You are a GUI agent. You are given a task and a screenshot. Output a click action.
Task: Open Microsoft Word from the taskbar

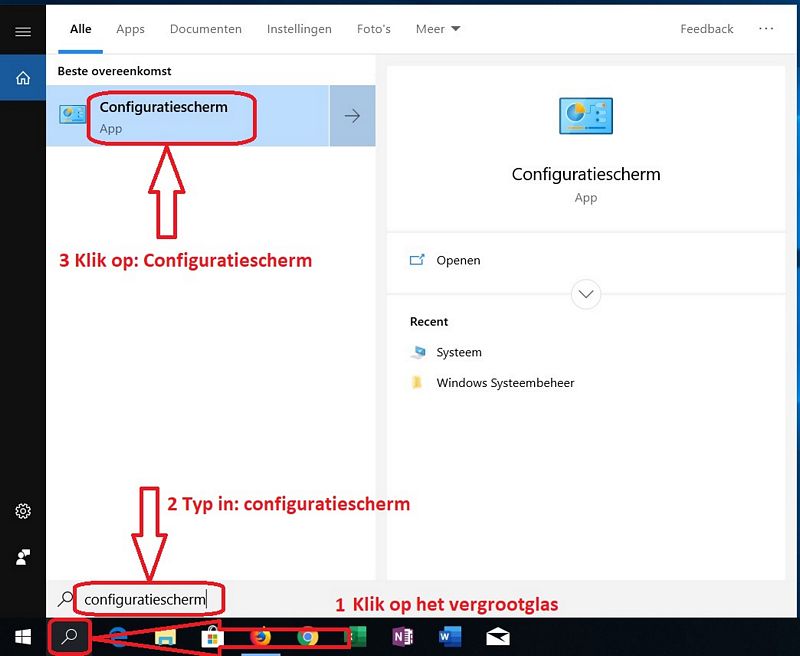448,636
